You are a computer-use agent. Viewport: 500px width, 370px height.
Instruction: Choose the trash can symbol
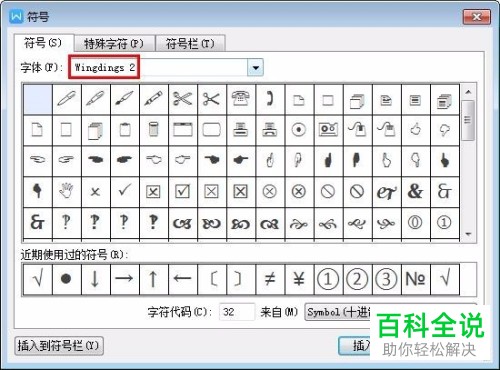point(154,130)
